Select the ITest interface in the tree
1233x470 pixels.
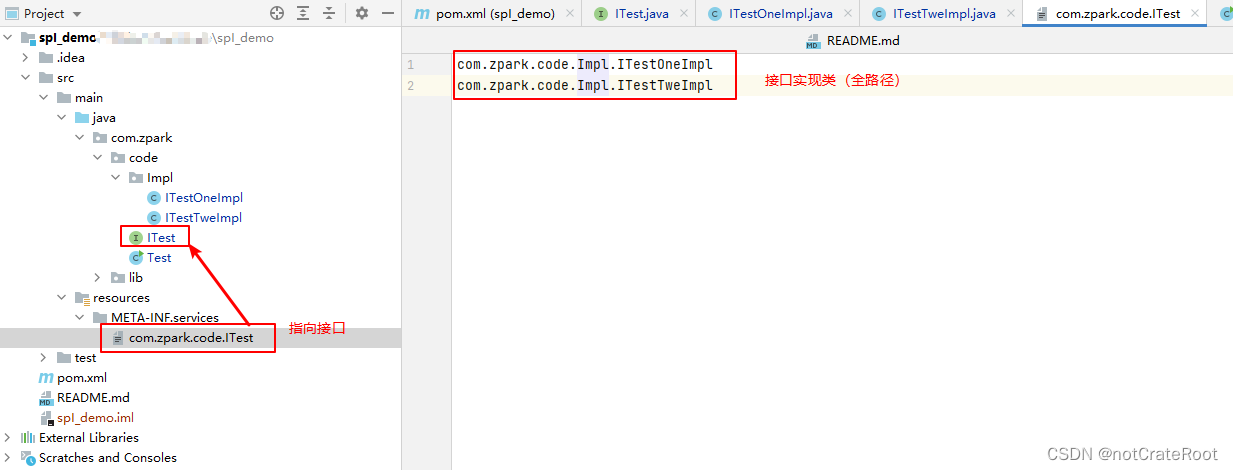(160, 237)
